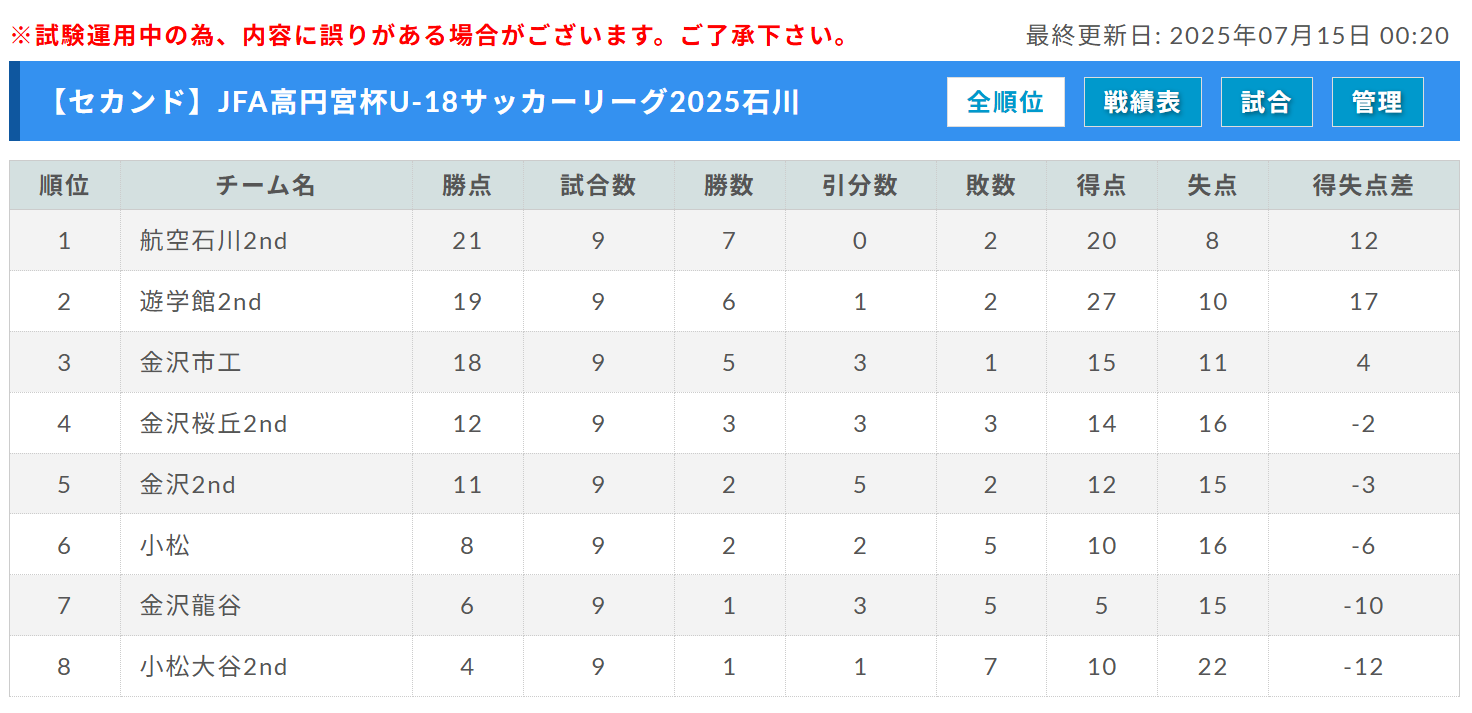Screen dimensions: 1472x713
Task: Switch to the 戦績表 tab
Action: [x=1142, y=102]
